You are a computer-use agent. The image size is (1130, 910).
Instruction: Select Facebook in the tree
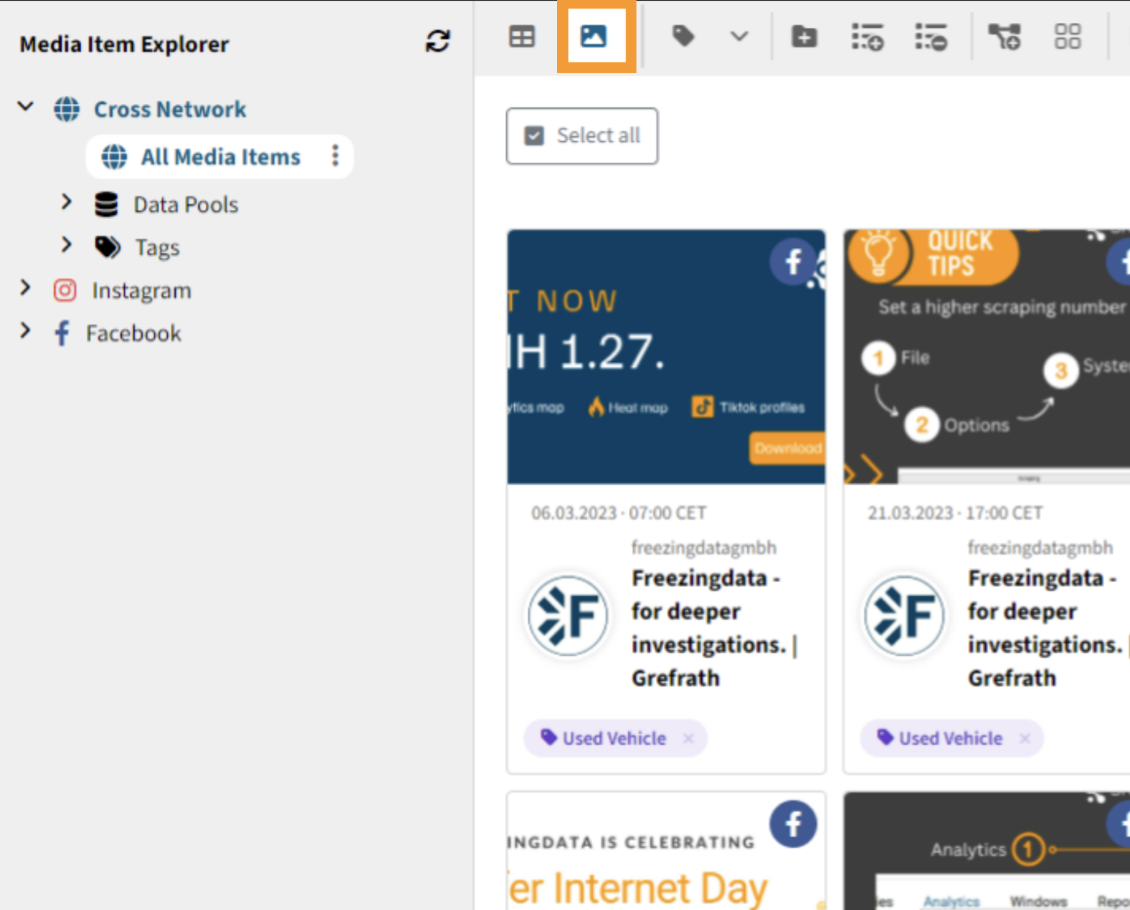tap(133, 334)
